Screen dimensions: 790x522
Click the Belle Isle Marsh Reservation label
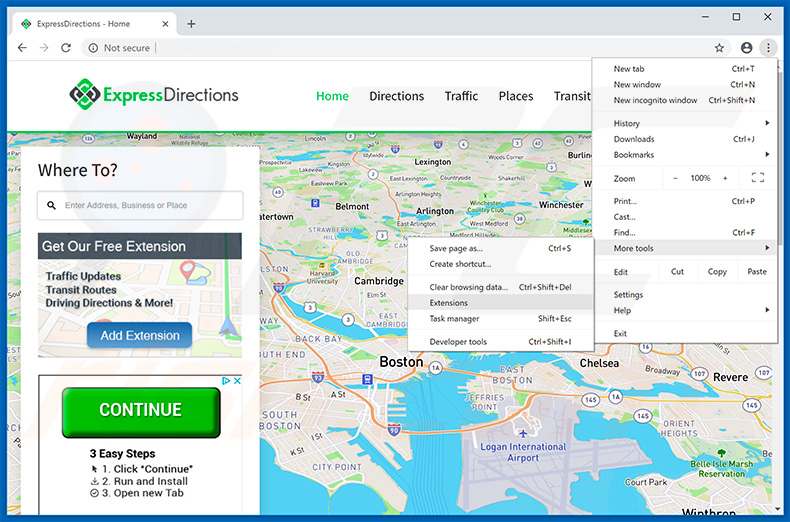pyautogui.click(x=722, y=469)
